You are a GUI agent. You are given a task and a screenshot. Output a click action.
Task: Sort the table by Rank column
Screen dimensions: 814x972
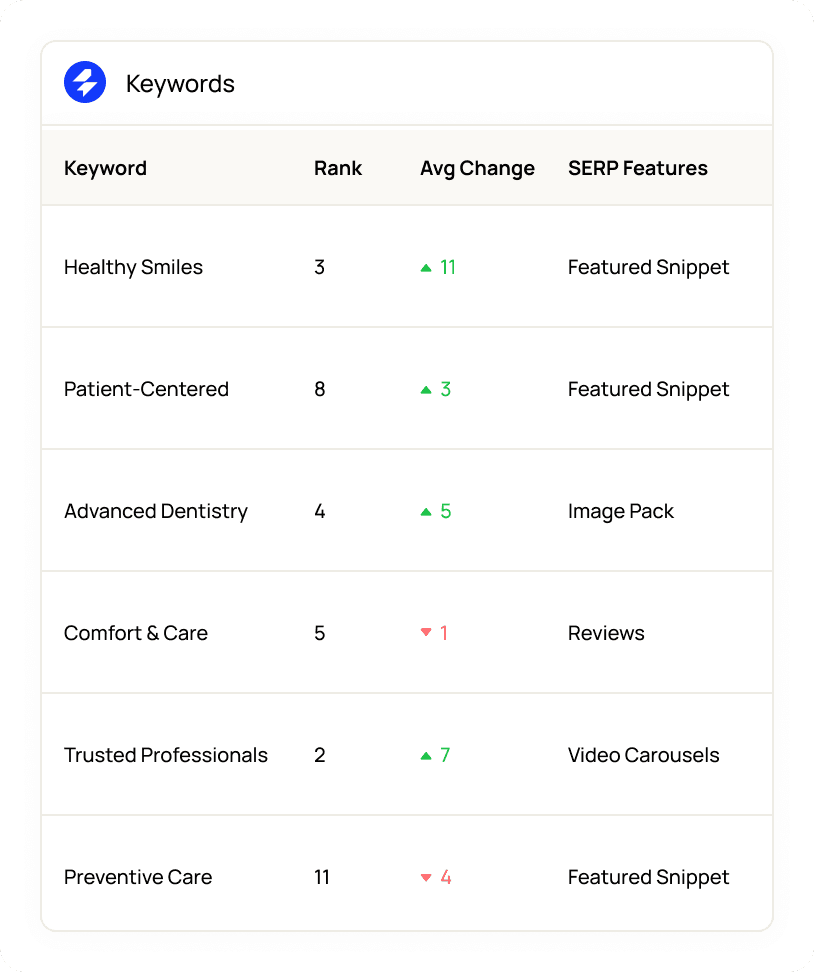tap(337, 168)
